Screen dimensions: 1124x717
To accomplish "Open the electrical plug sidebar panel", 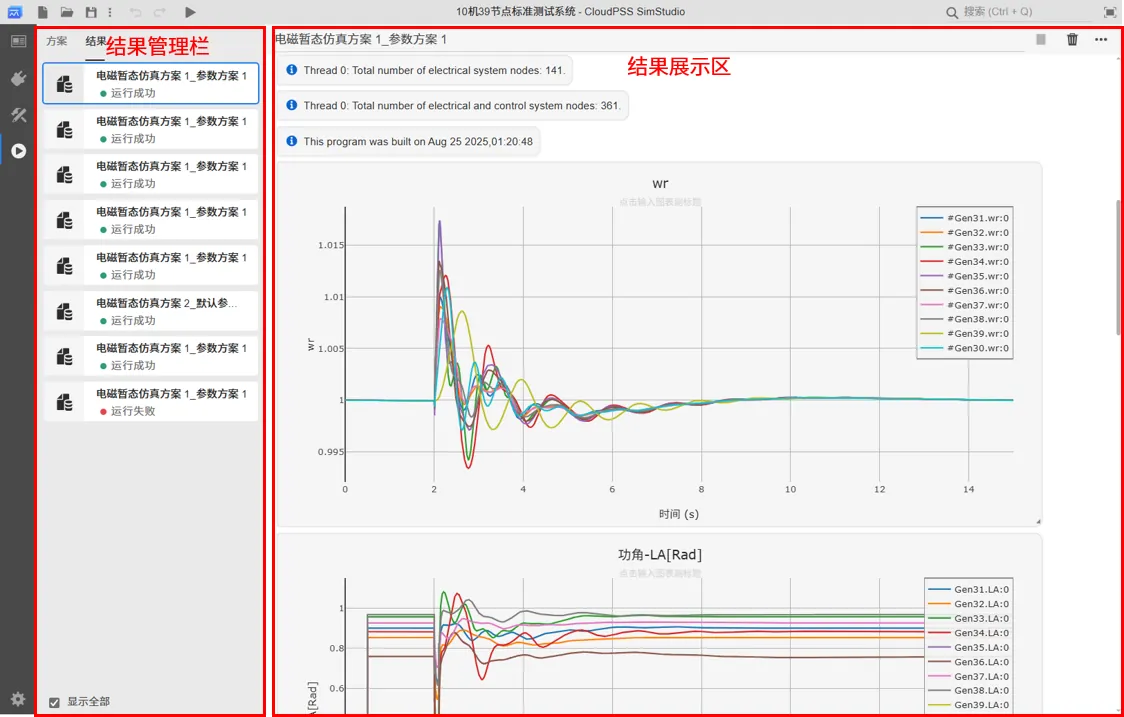I will (18, 78).
